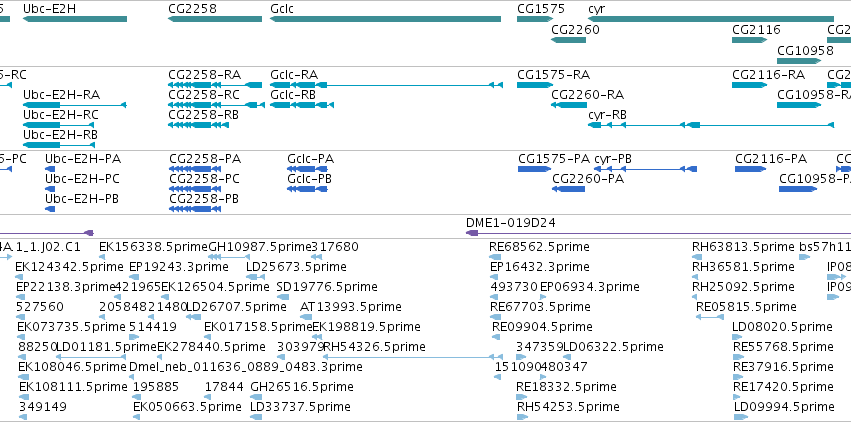This screenshot has width=851, height=422.
Task: Click the CG2260-RA transcript
Action: [x=569, y=105]
